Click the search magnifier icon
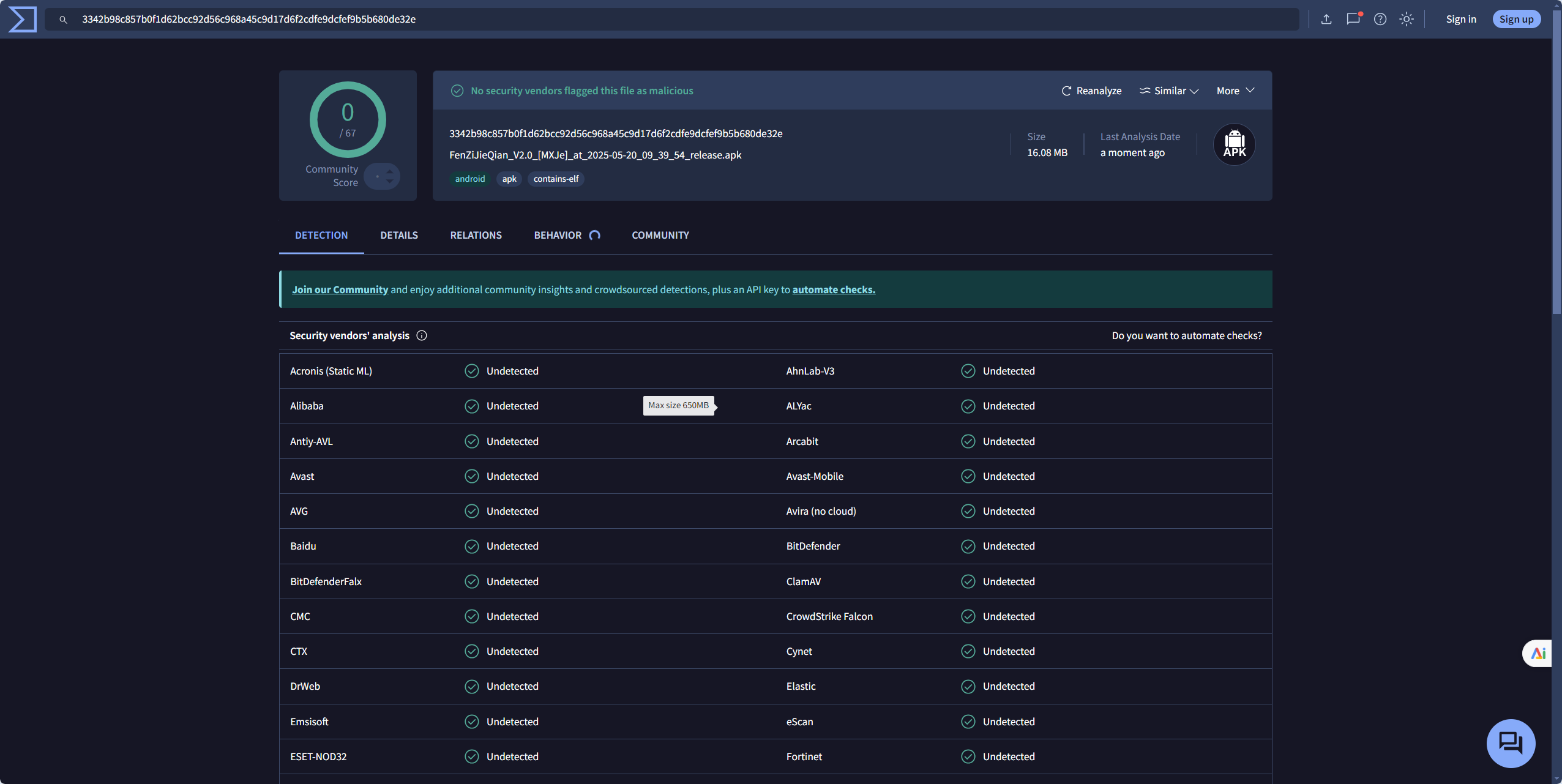Viewport: 1562px width, 784px height. coord(63,20)
